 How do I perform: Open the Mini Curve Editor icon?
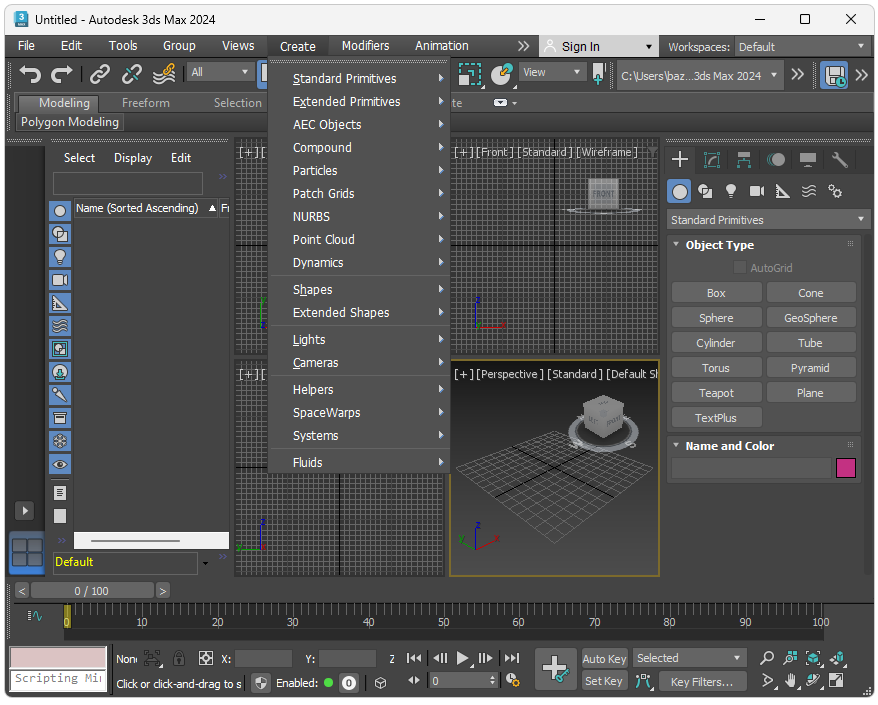click(x=35, y=616)
